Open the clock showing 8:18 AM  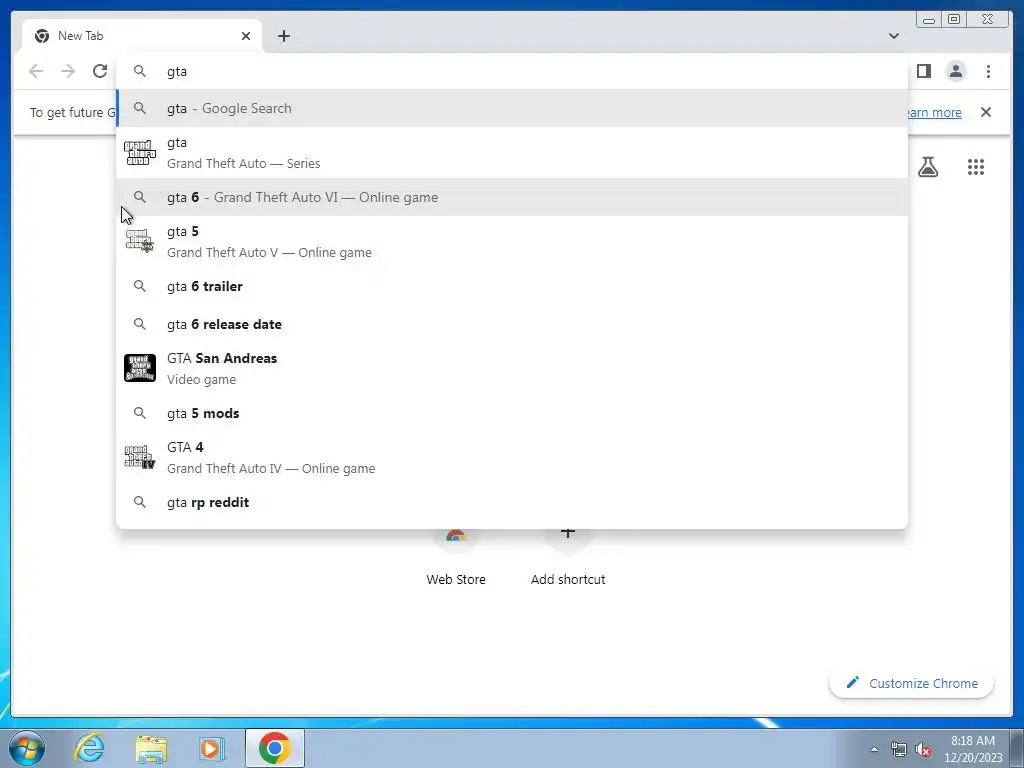972,749
